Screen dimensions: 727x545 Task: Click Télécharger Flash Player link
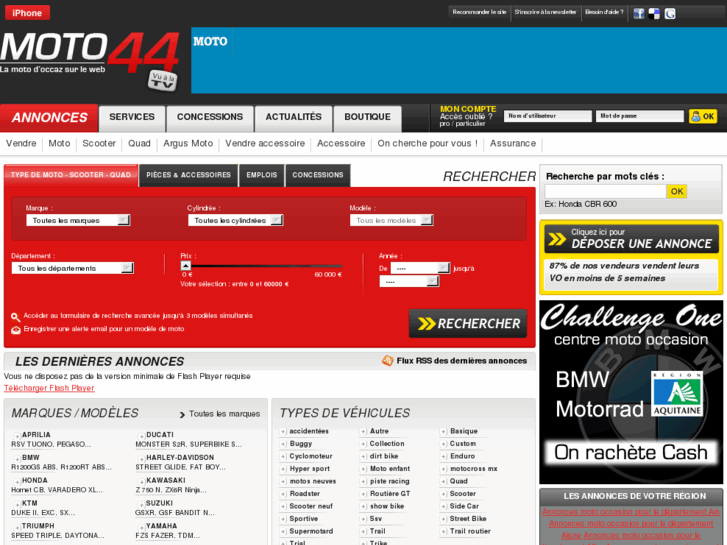49,388
